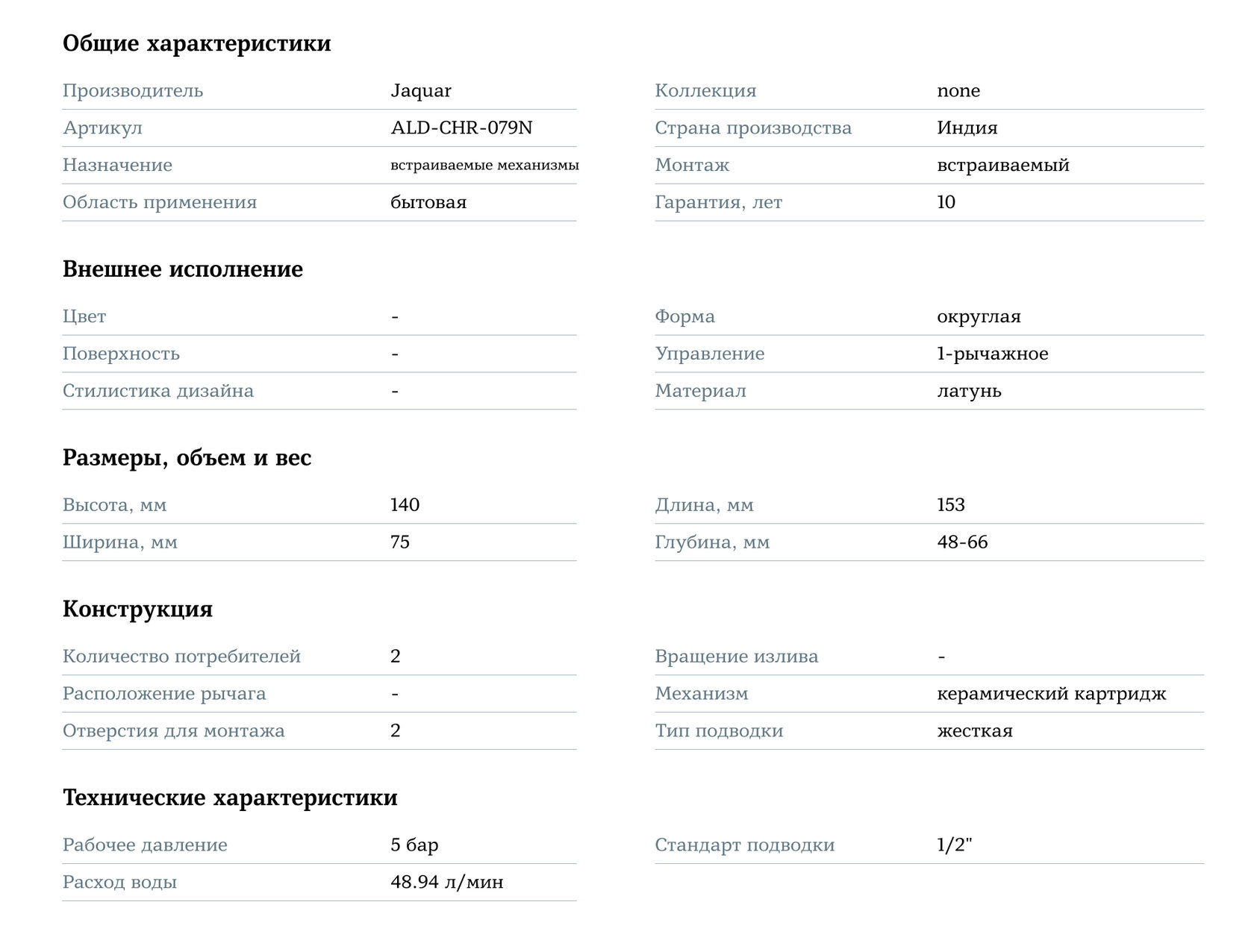Image resolution: width=1254 pixels, height=952 pixels.
Task: Click the value "Индия" for country
Action: pyautogui.click(x=967, y=128)
